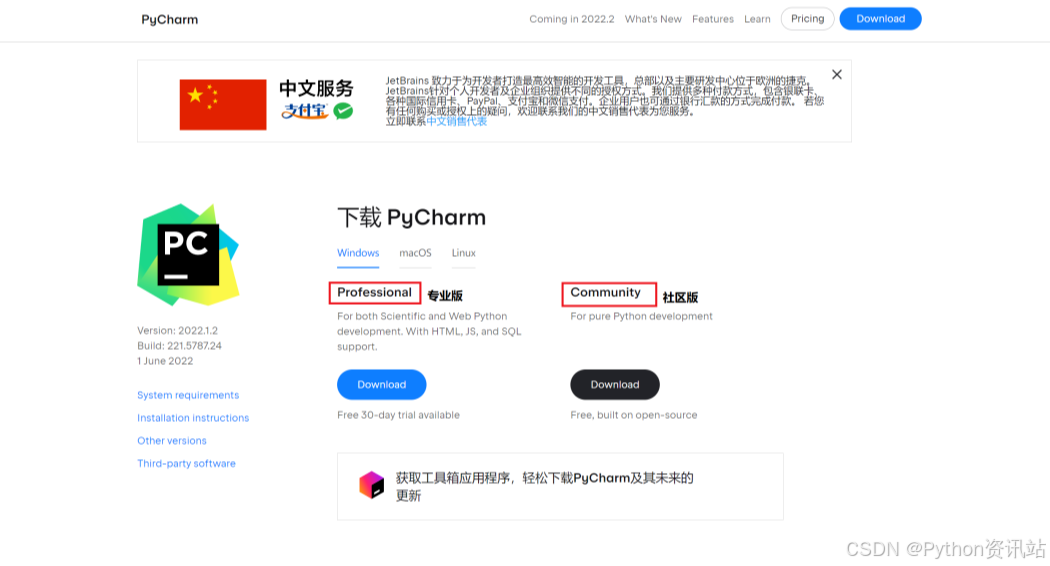Open Installation instructions link

193,418
